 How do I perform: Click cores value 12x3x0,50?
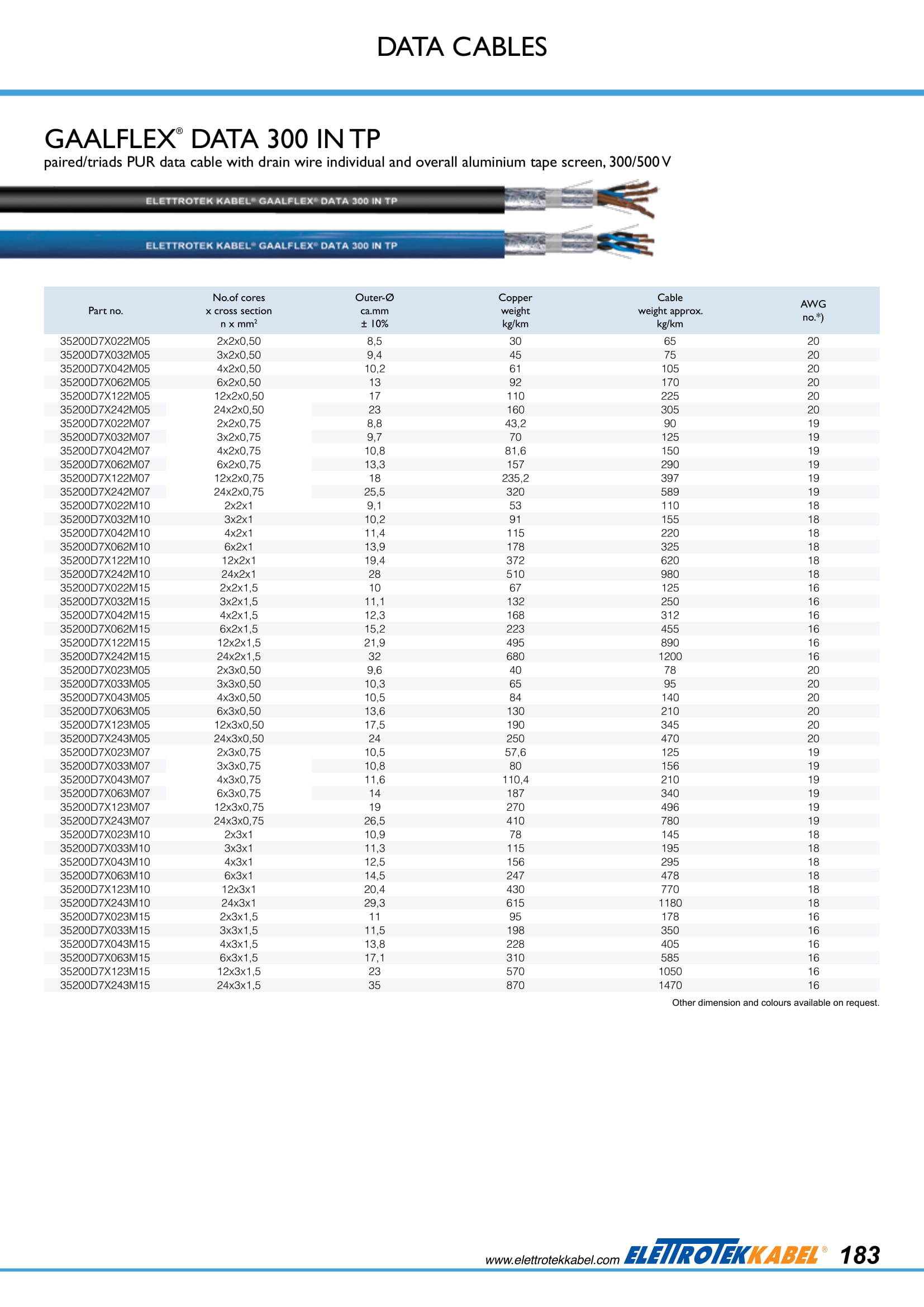coord(239,725)
